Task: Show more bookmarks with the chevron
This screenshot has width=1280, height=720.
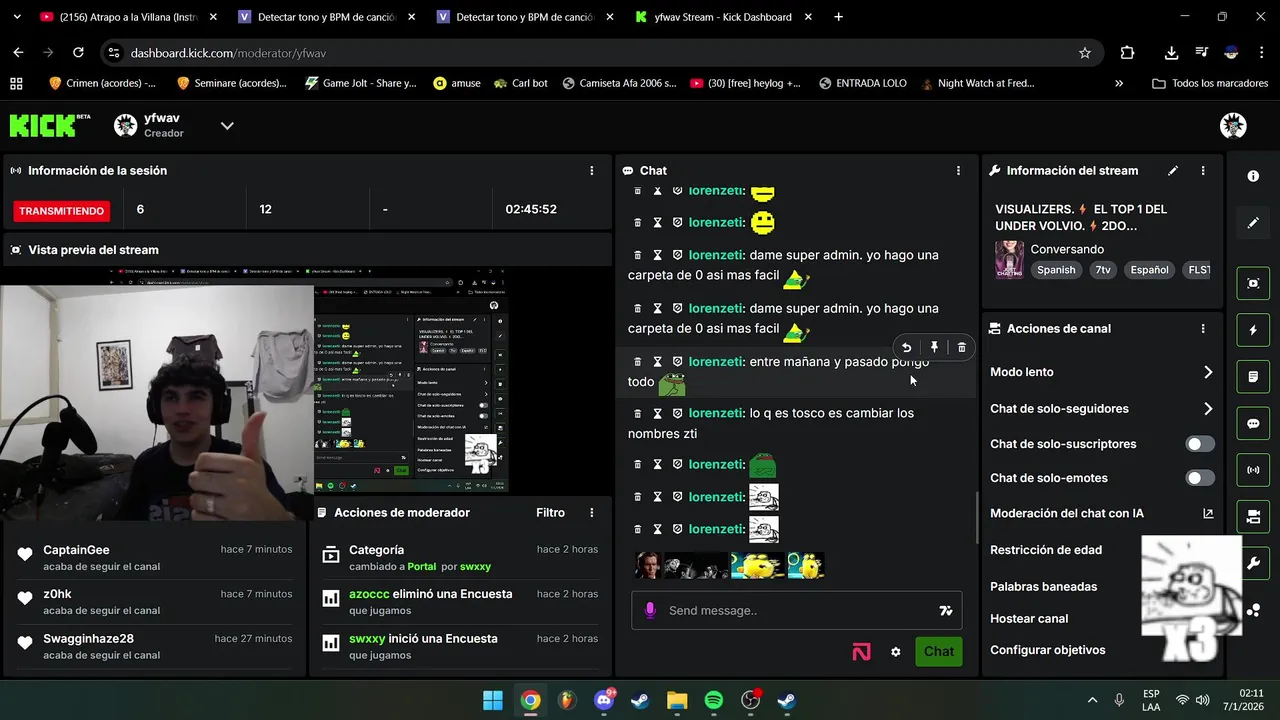Action: tap(1119, 83)
